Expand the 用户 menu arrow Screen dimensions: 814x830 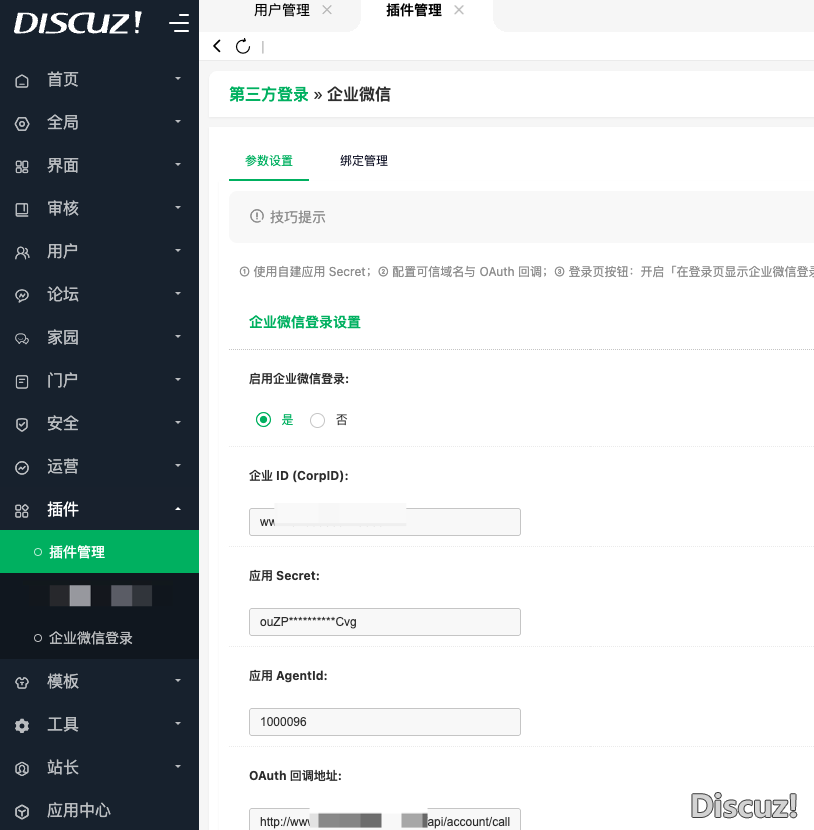[x=178, y=250]
